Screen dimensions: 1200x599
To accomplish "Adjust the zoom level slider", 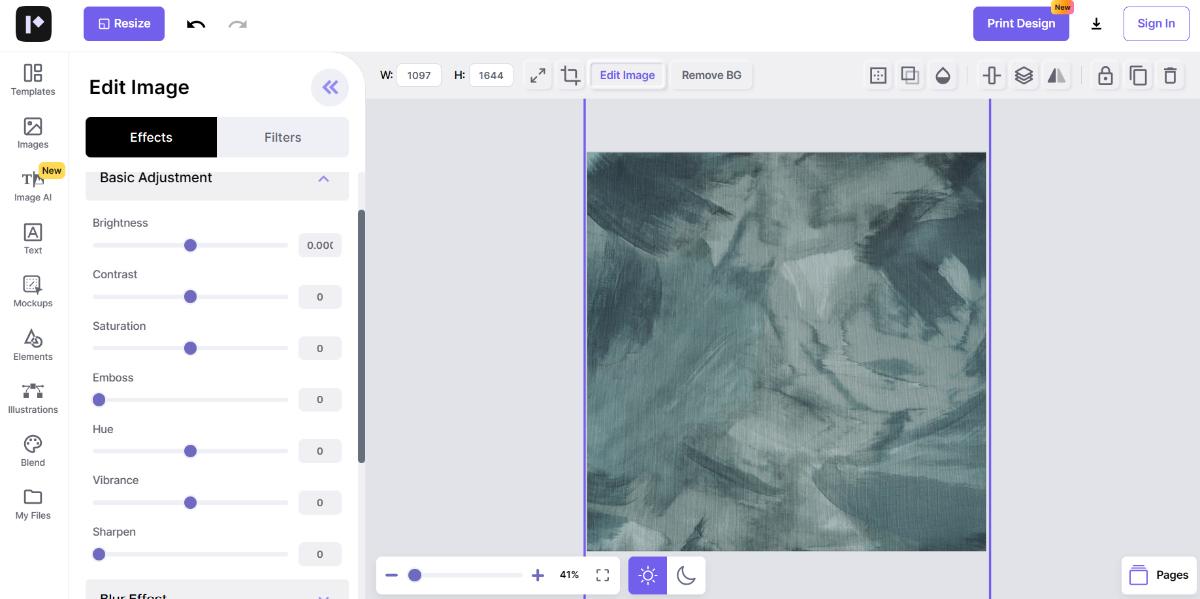I will point(465,575).
